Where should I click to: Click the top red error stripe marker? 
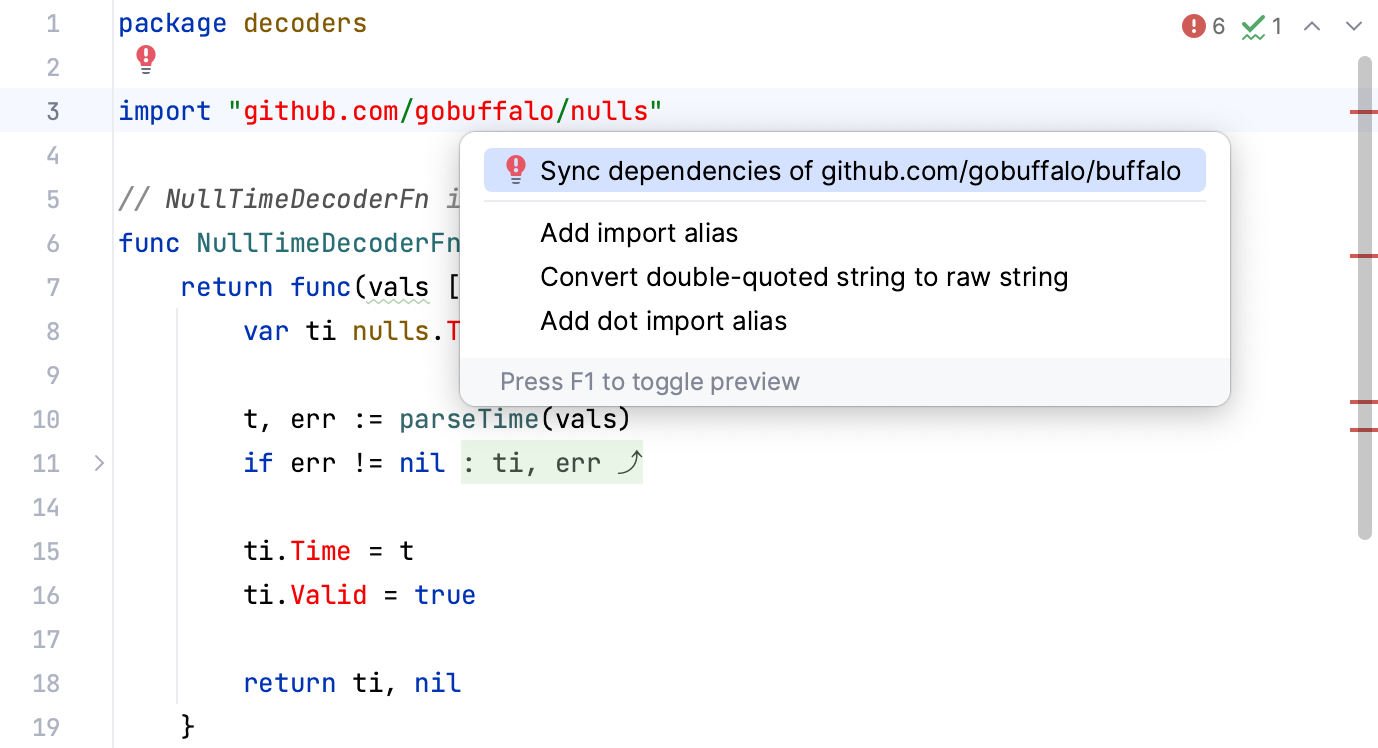pos(1363,112)
